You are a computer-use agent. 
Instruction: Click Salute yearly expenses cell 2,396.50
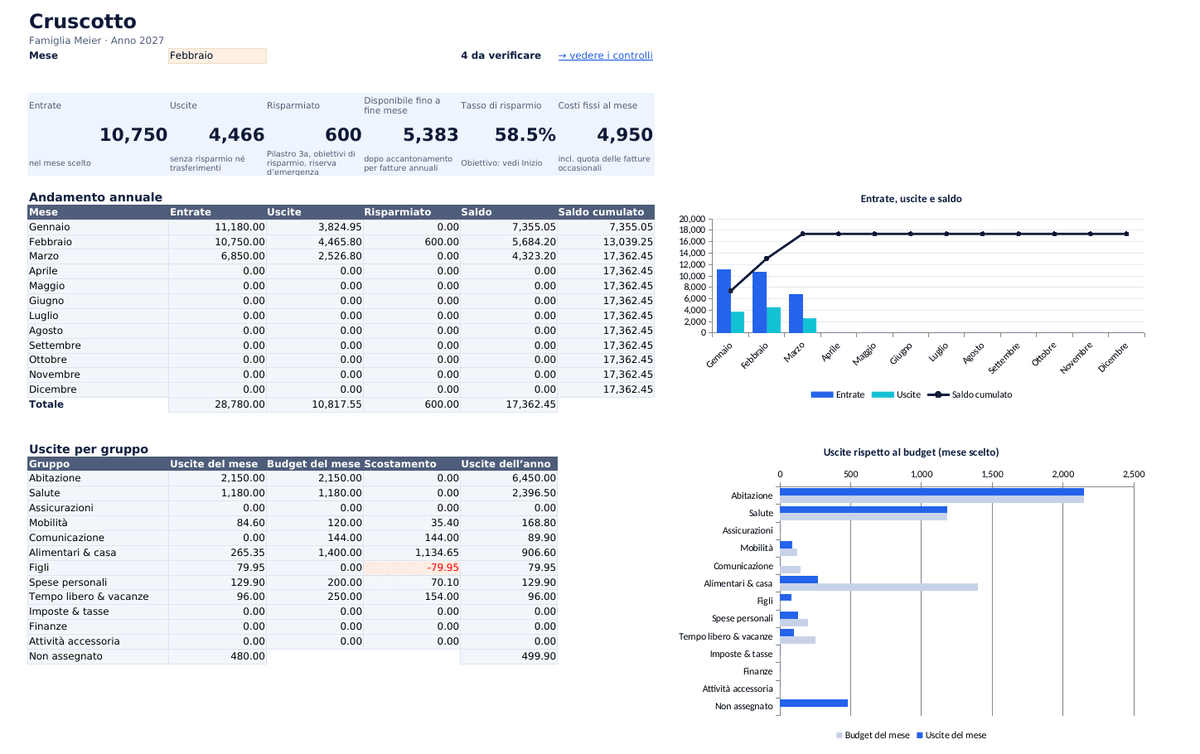point(508,493)
